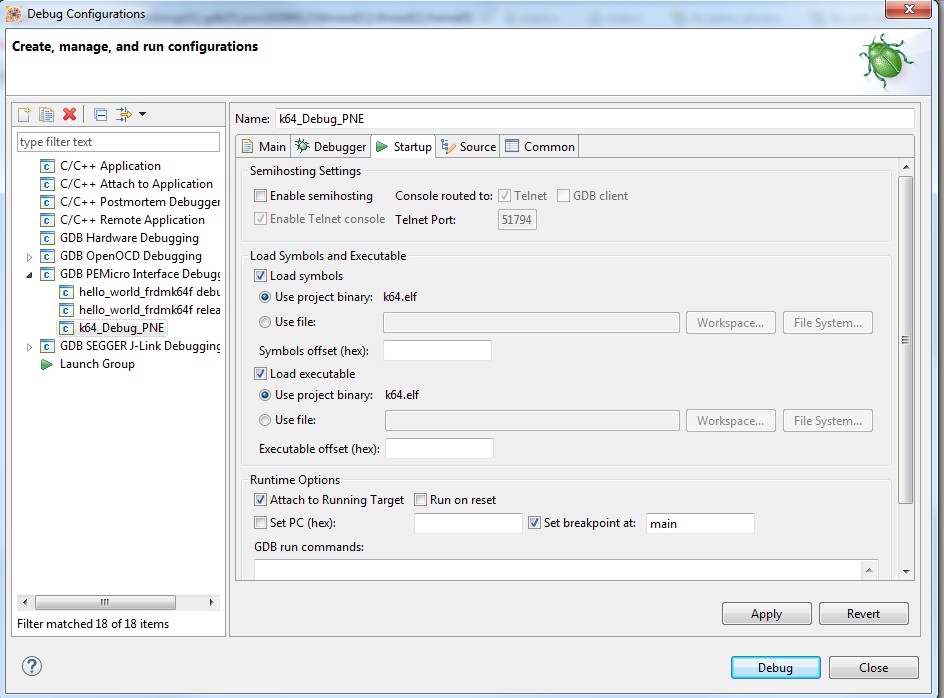Expand the GDB OpenOCD Debugging node

[29, 256]
